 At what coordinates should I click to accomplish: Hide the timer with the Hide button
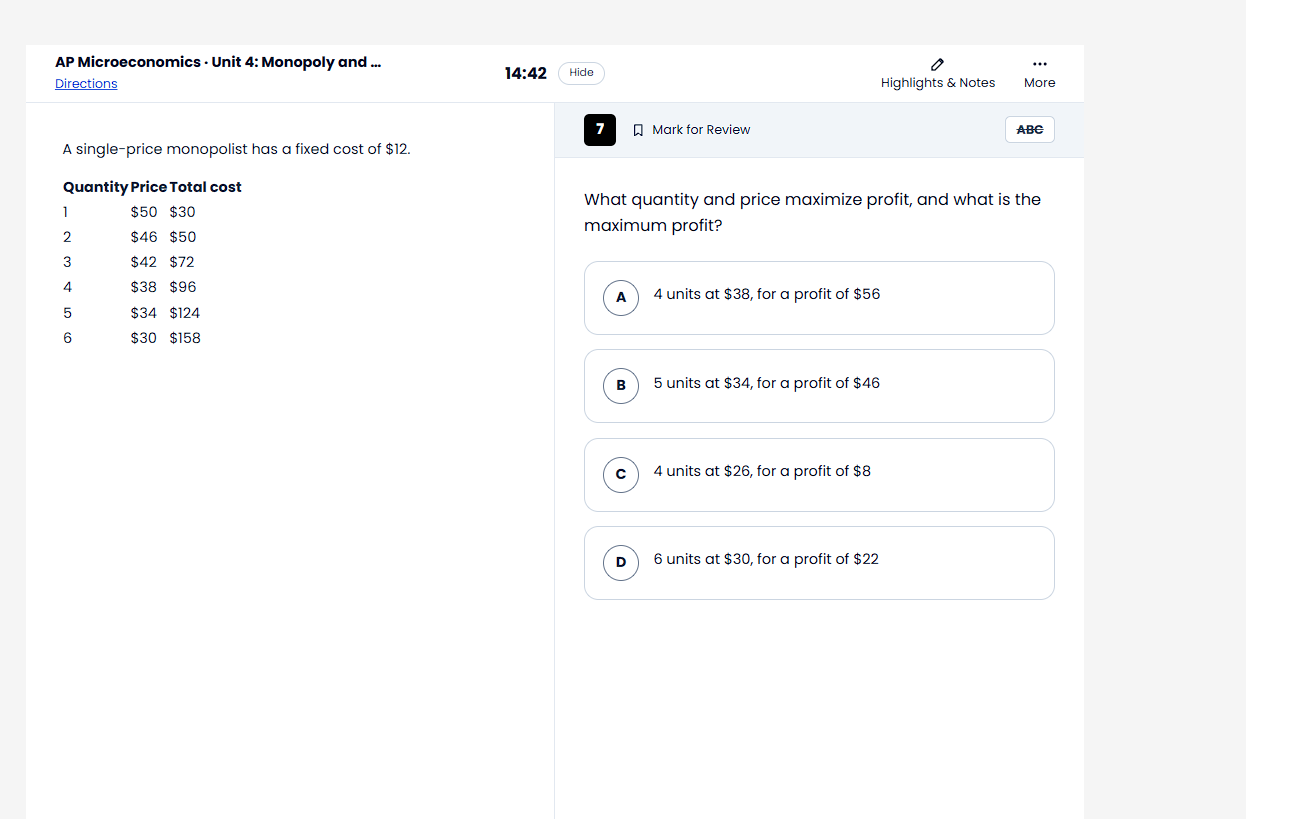(x=581, y=73)
